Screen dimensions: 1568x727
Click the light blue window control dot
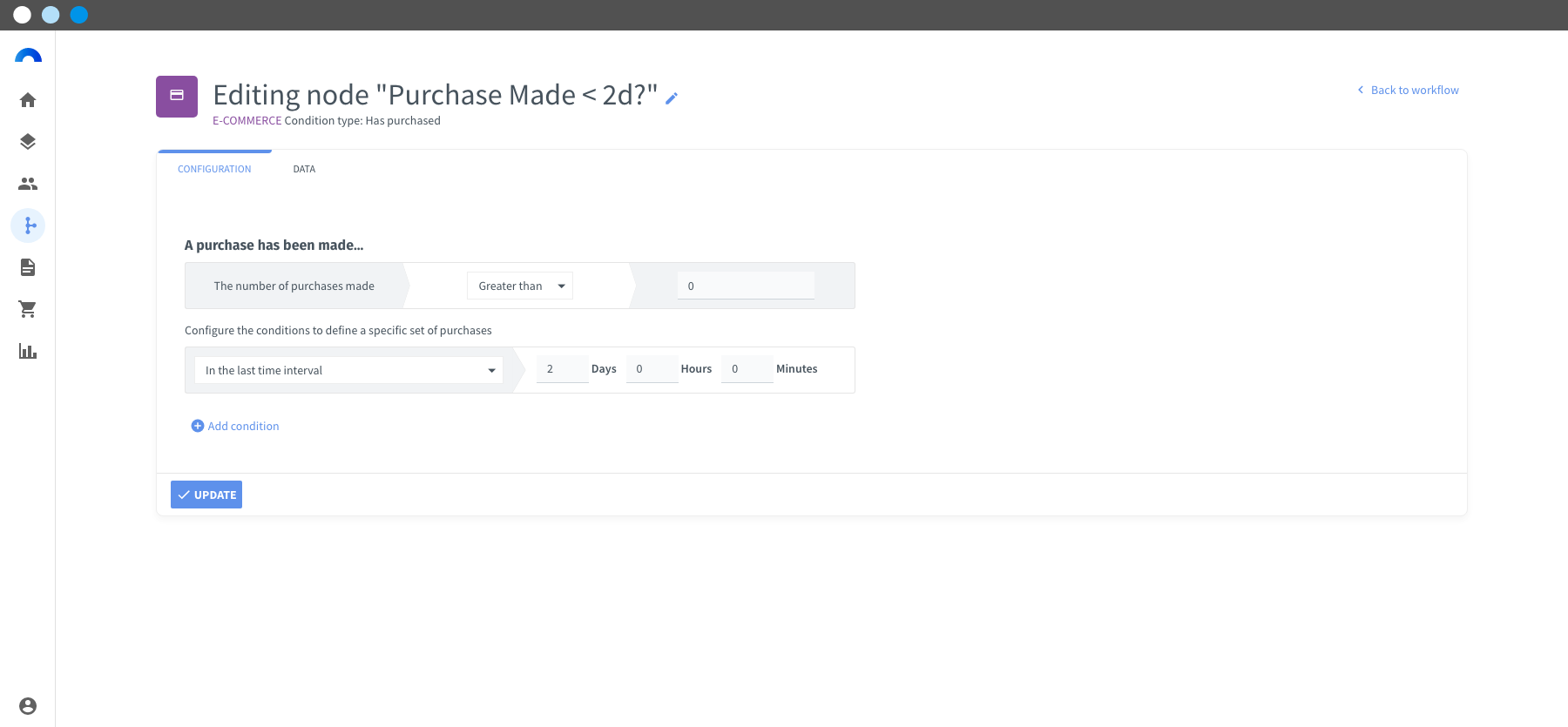[51, 15]
